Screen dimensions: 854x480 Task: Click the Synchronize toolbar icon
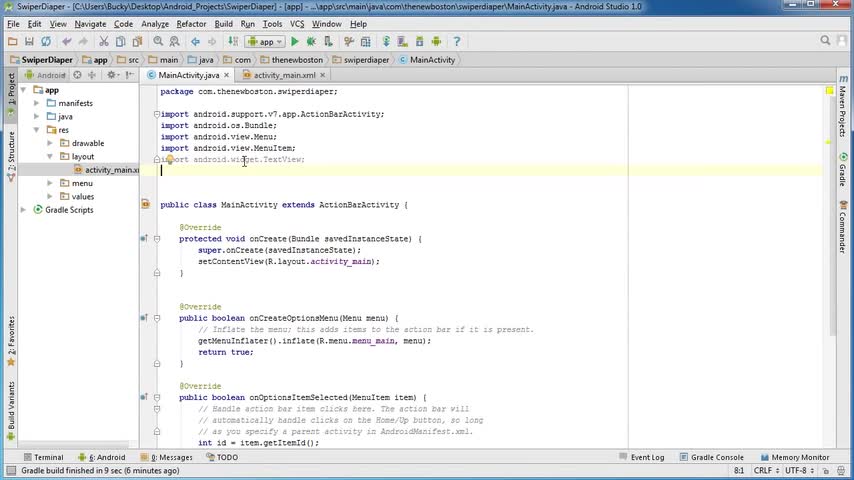point(46,41)
